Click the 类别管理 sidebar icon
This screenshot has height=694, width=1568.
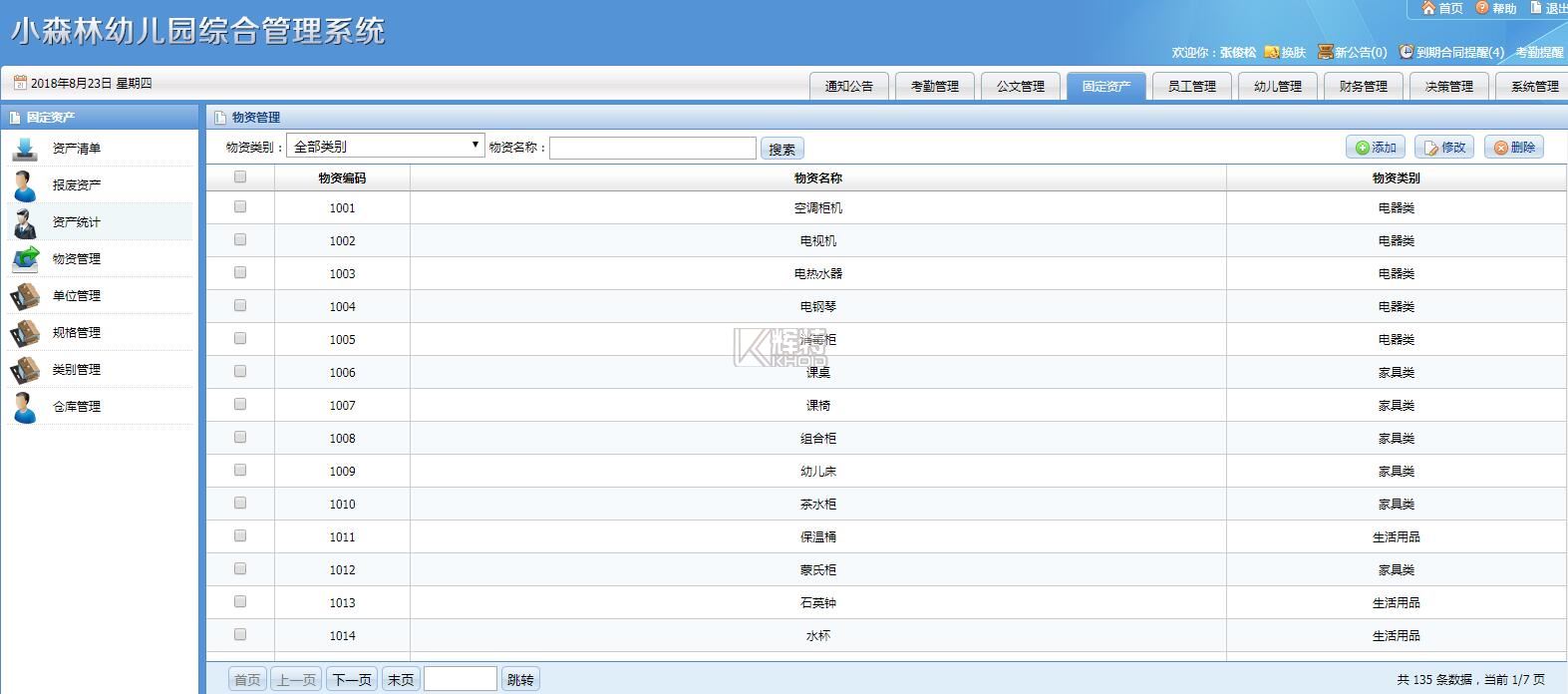[x=25, y=370]
